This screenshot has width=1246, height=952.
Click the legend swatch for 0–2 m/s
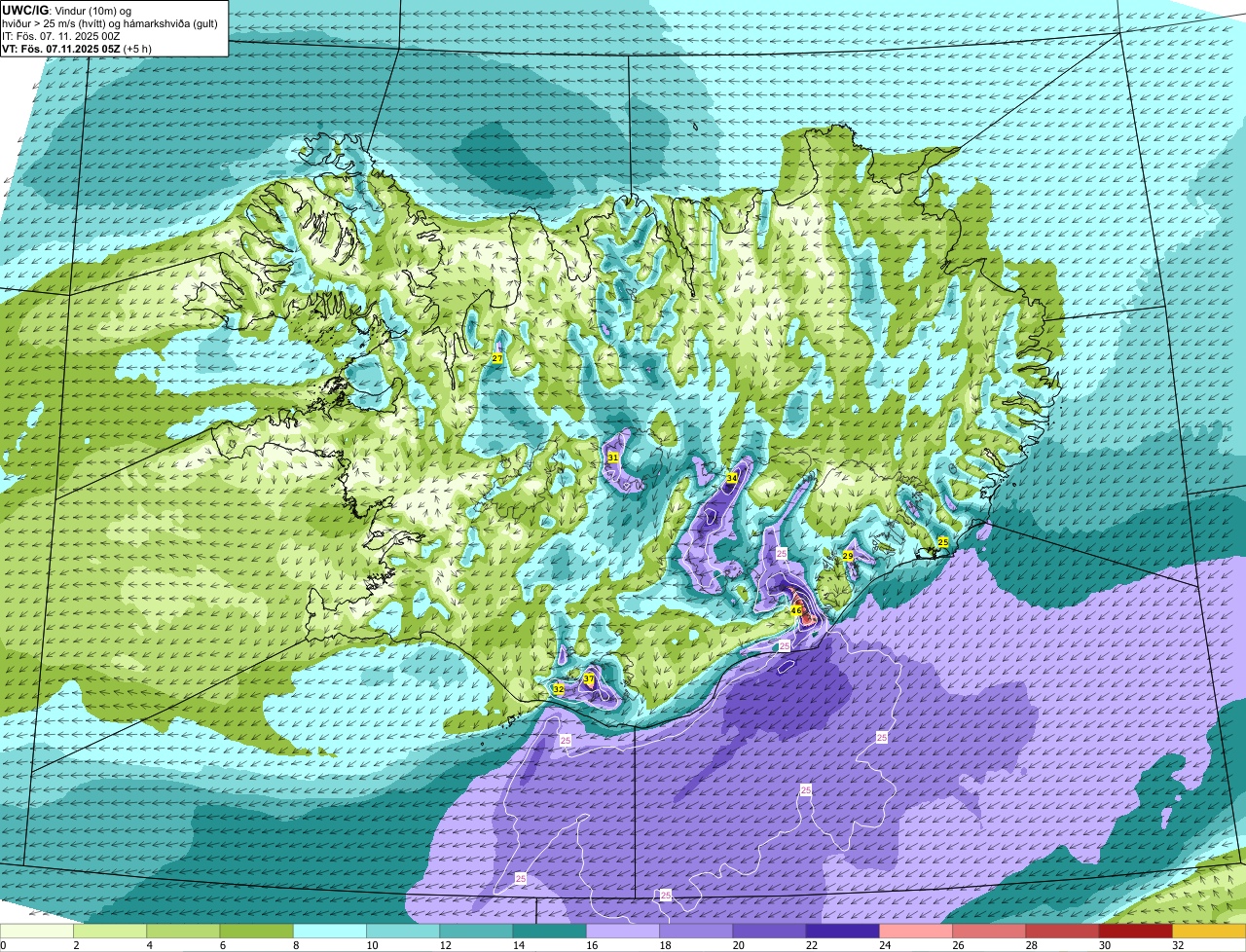click(x=37, y=932)
